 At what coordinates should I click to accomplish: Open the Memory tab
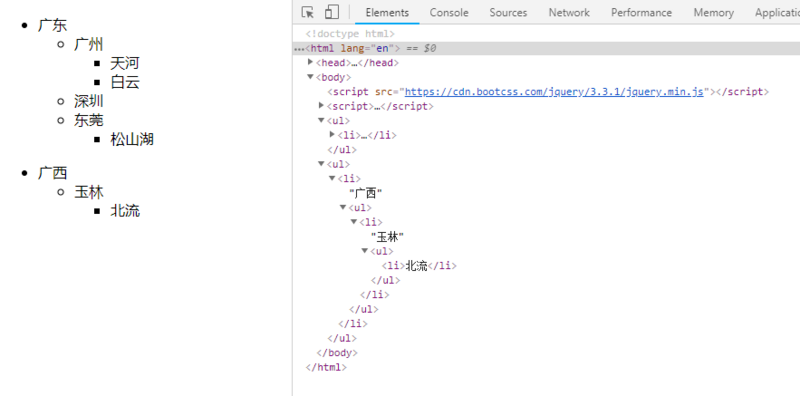713,12
